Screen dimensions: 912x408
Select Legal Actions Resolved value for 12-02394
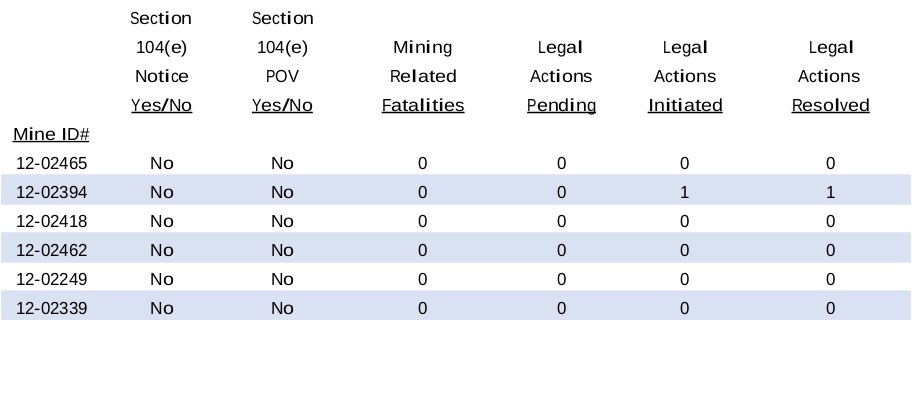pos(830,192)
